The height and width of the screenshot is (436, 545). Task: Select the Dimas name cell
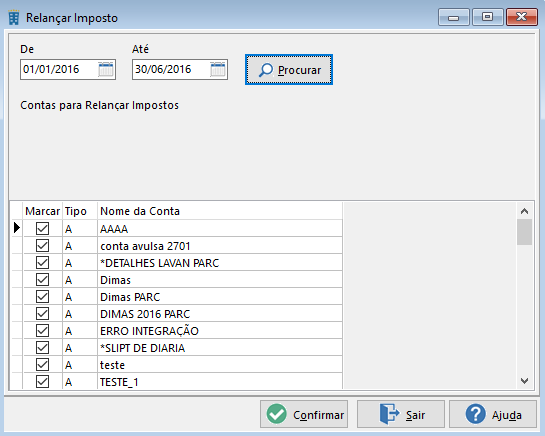pos(220,280)
